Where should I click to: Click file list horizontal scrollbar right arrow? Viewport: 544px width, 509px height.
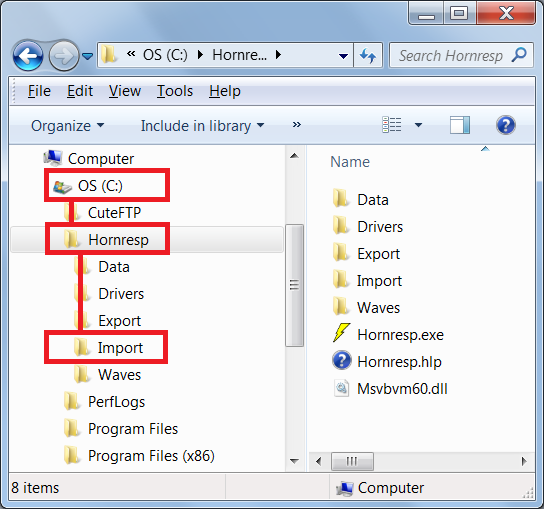(x=524, y=462)
